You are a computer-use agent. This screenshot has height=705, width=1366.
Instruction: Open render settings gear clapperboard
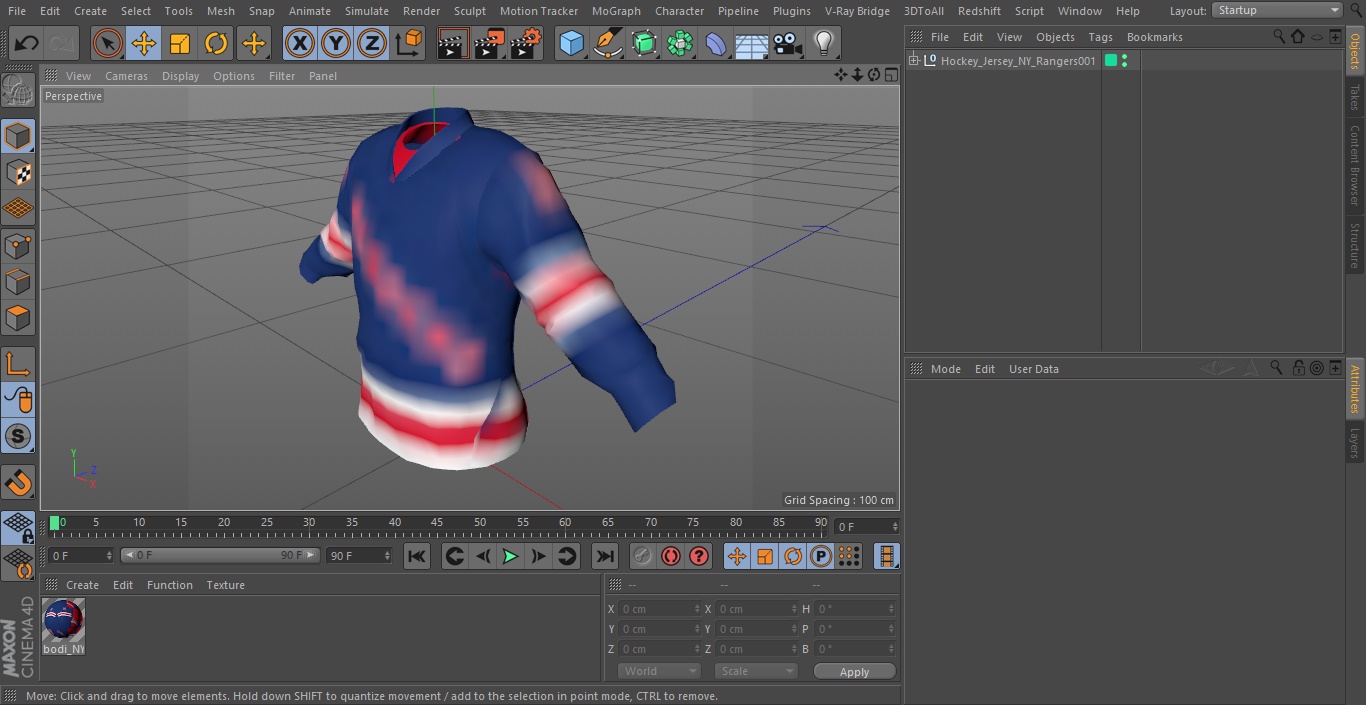tap(526, 43)
